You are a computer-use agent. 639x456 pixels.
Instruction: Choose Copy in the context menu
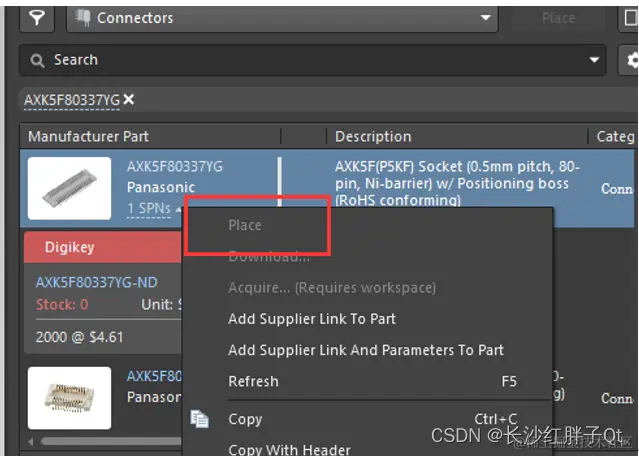[245, 419]
